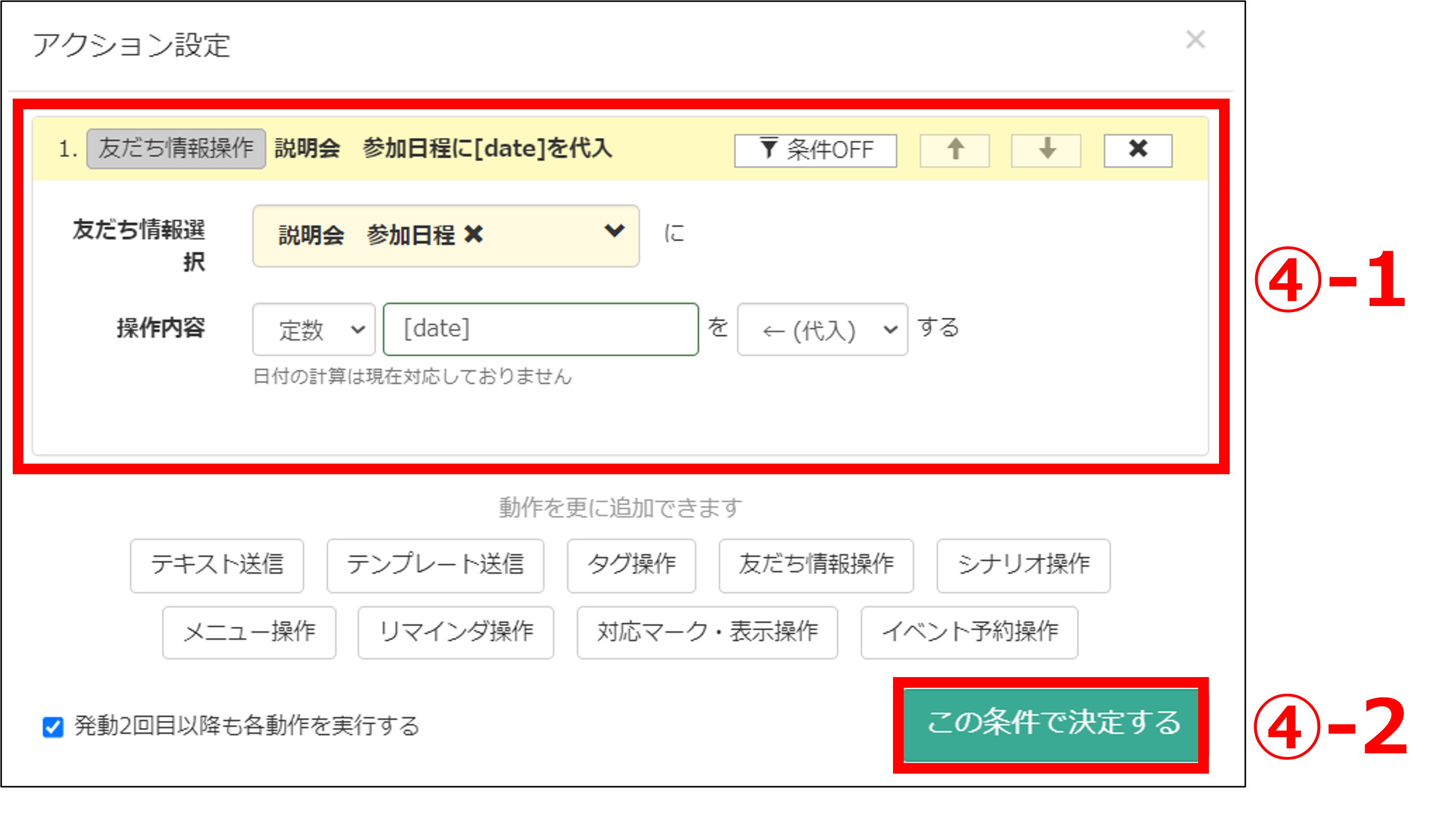Close the アクション設定 dialog
The height and width of the screenshot is (825, 1456).
click(1195, 40)
